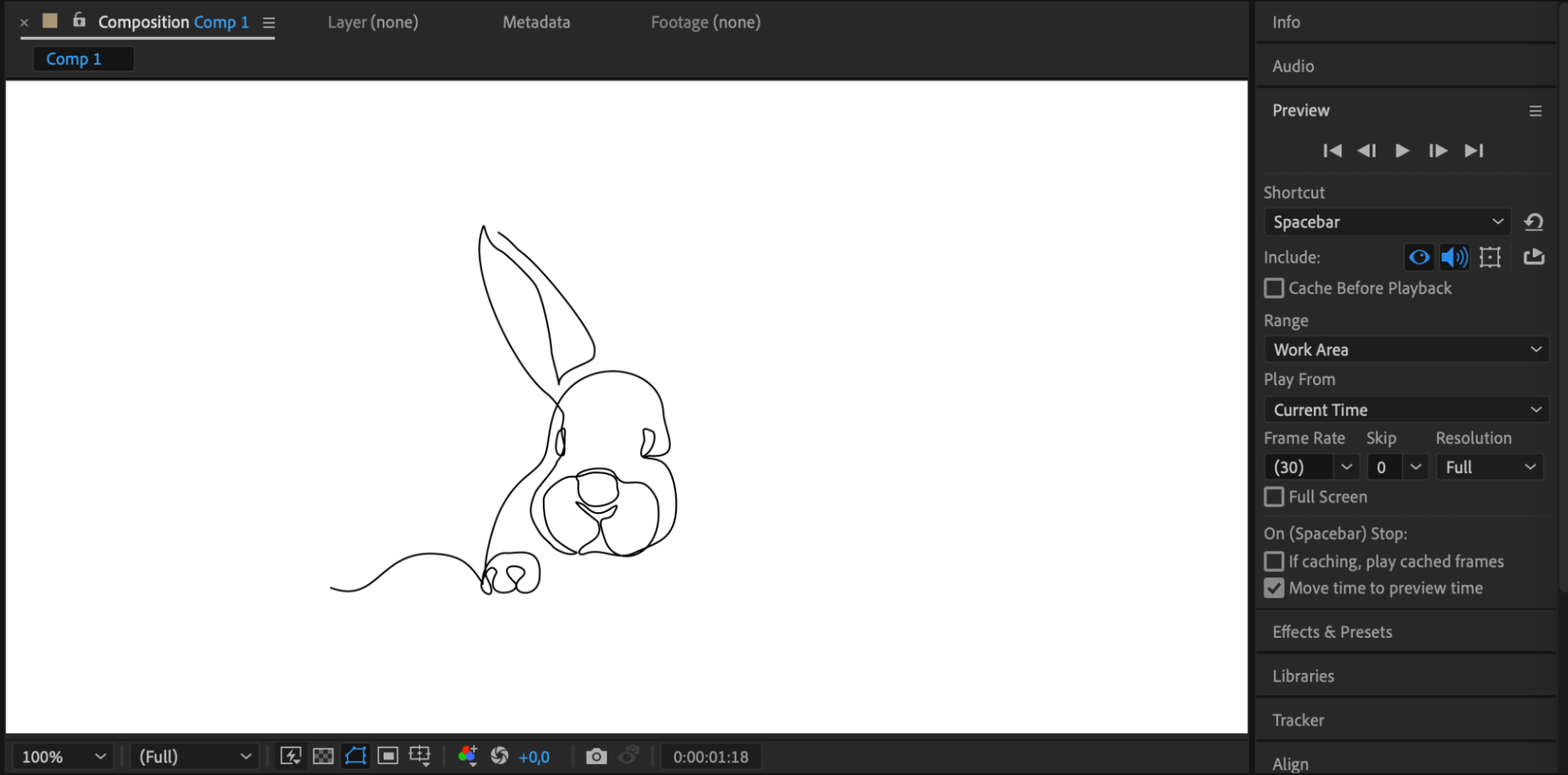This screenshot has width=1568, height=775.
Task: Toggle Fast Previews icon
Action: pyautogui.click(x=291, y=755)
